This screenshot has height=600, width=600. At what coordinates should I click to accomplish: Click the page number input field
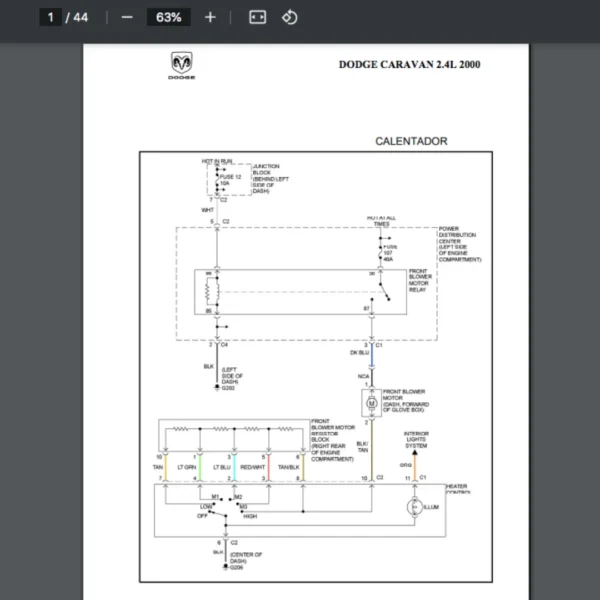(49, 17)
